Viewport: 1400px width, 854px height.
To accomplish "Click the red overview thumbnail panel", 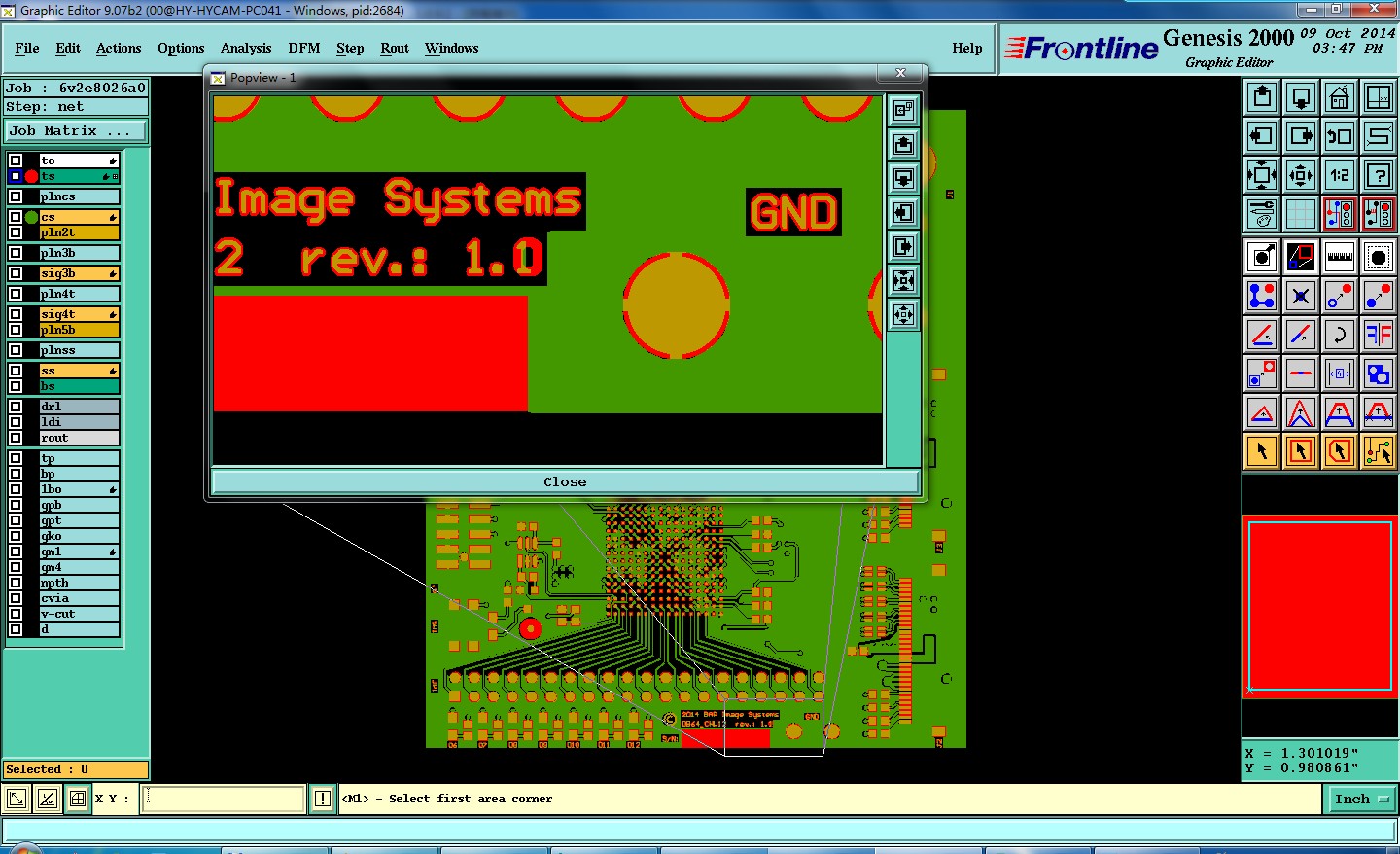I will (1319, 607).
